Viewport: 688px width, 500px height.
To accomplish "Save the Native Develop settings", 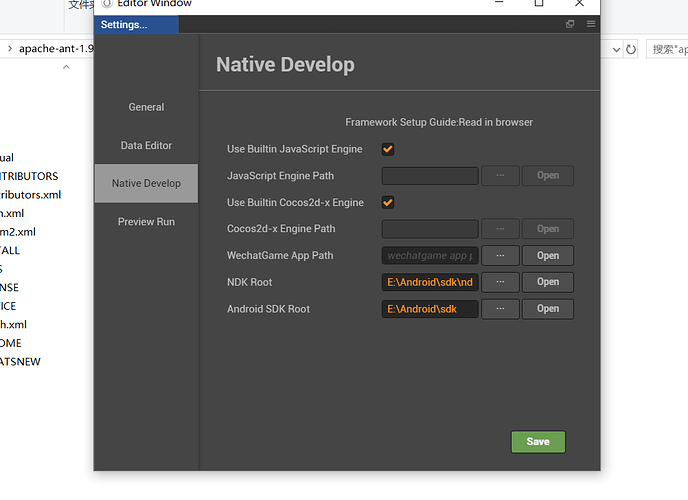I will 538,442.
